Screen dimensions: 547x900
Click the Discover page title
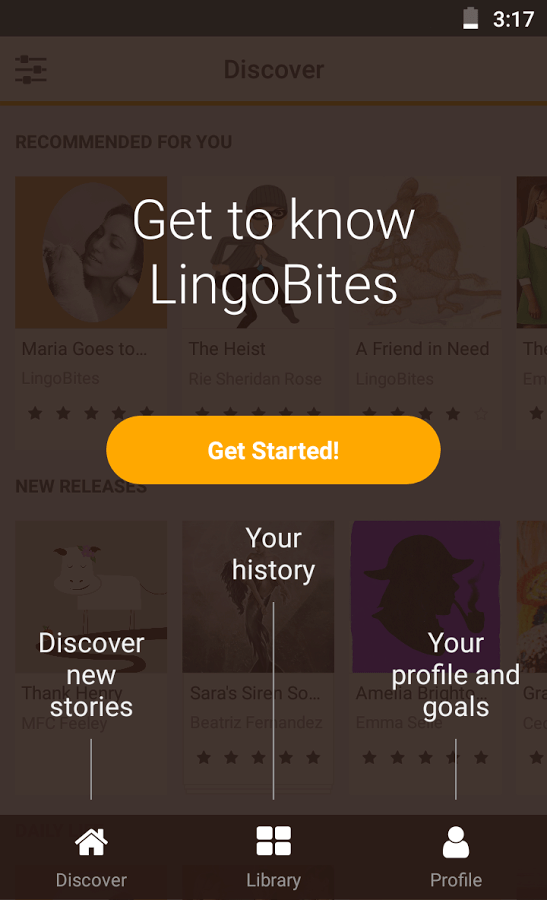[x=274, y=70]
